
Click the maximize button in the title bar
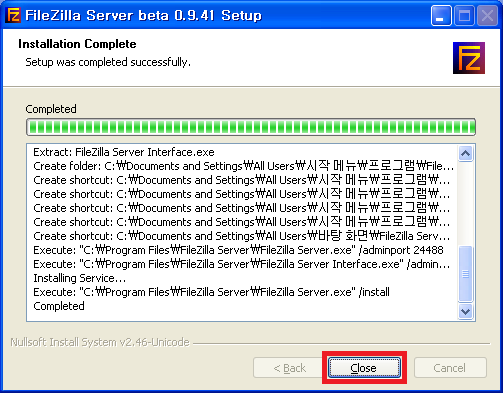click(465, 15)
